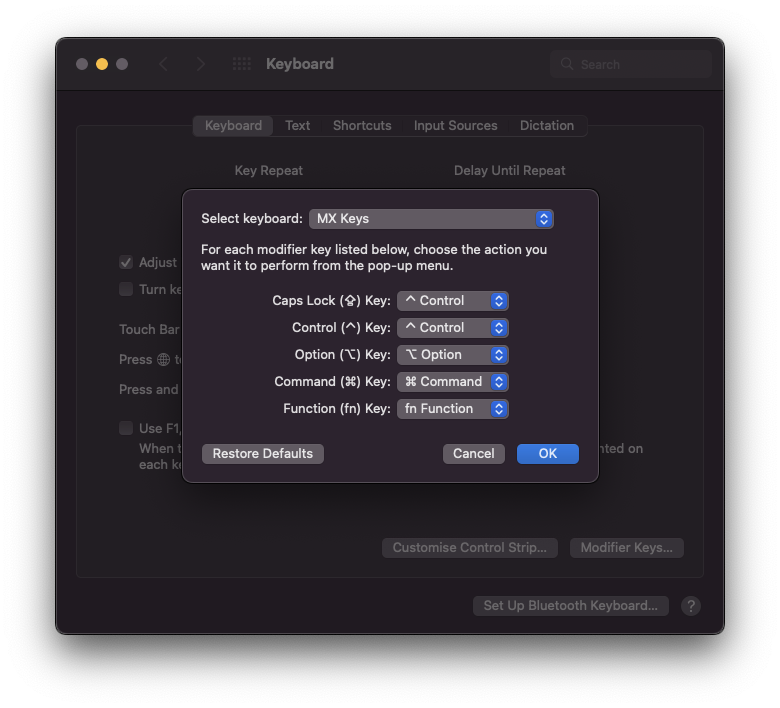The width and height of the screenshot is (780, 708).
Task: Change the Command Key action dropdown
Action: (x=452, y=382)
